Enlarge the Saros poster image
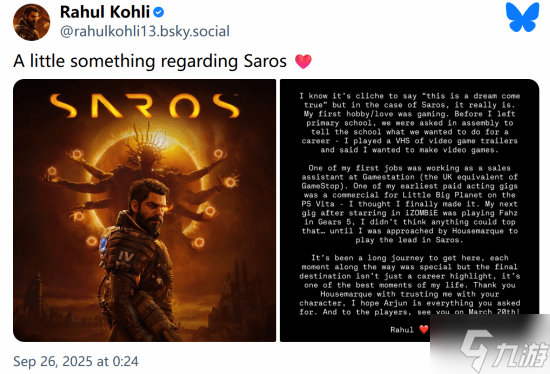The height and width of the screenshot is (374, 550). coord(145,211)
